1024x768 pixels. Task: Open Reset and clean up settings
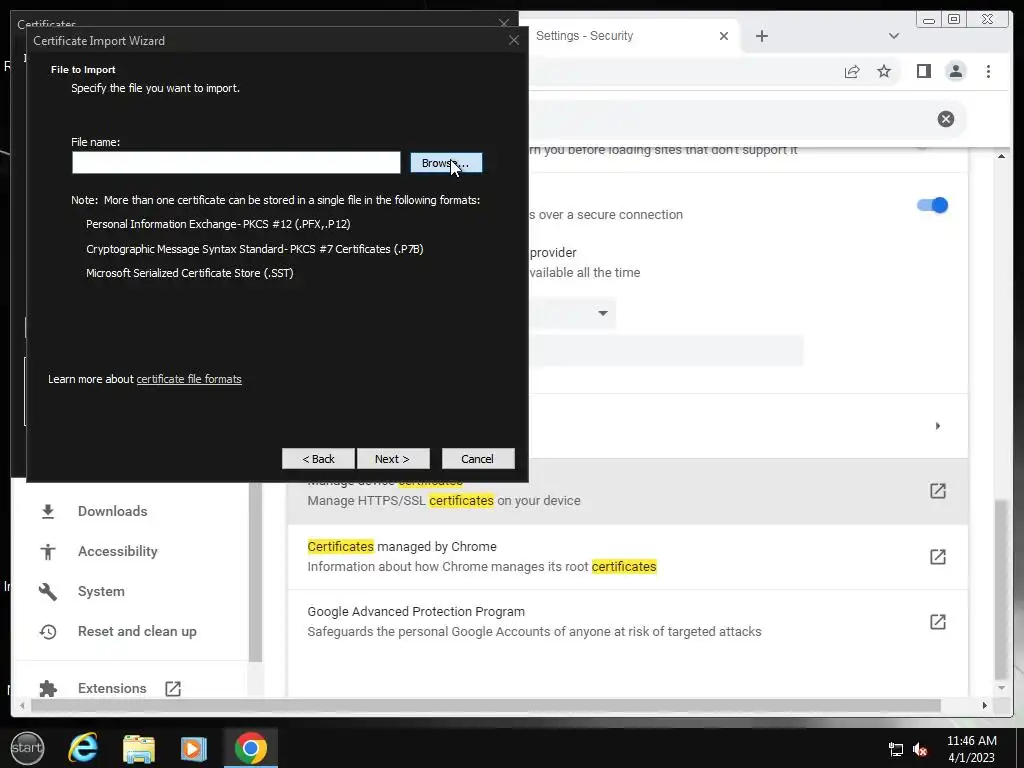point(137,632)
